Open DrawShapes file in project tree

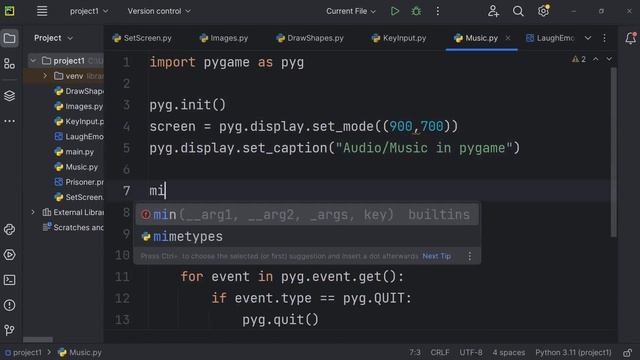78,91
